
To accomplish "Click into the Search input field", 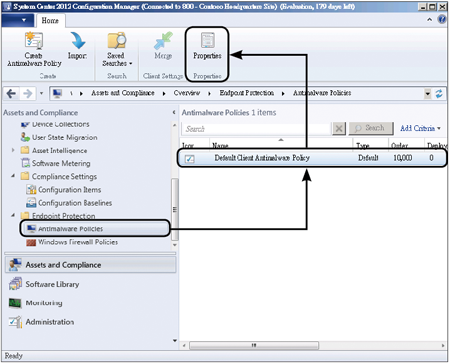I will click(x=256, y=129).
